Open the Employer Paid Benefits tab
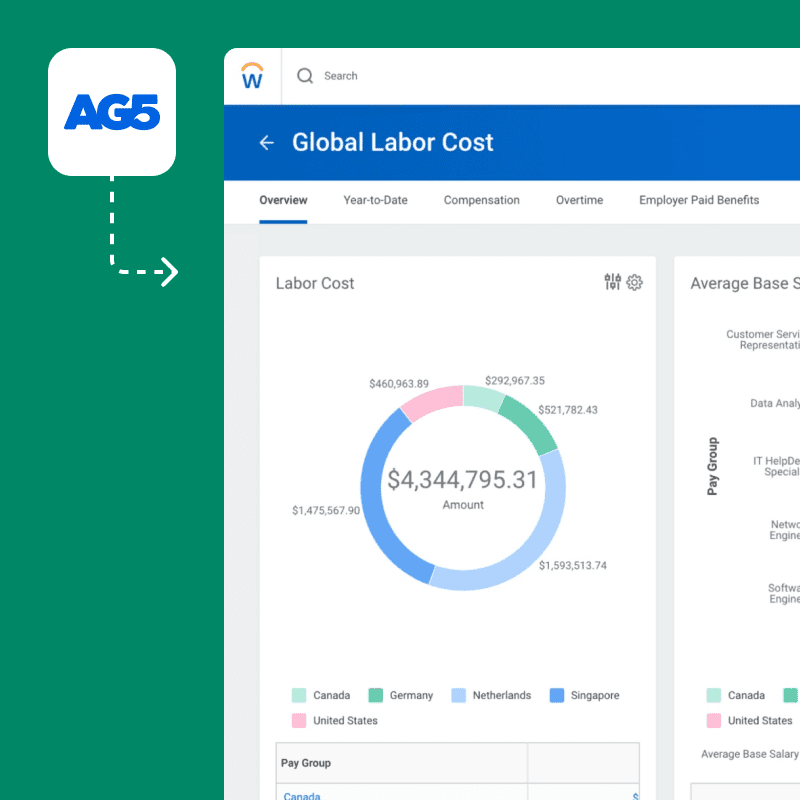The height and width of the screenshot is (800, 800). [x=698, y=200]
